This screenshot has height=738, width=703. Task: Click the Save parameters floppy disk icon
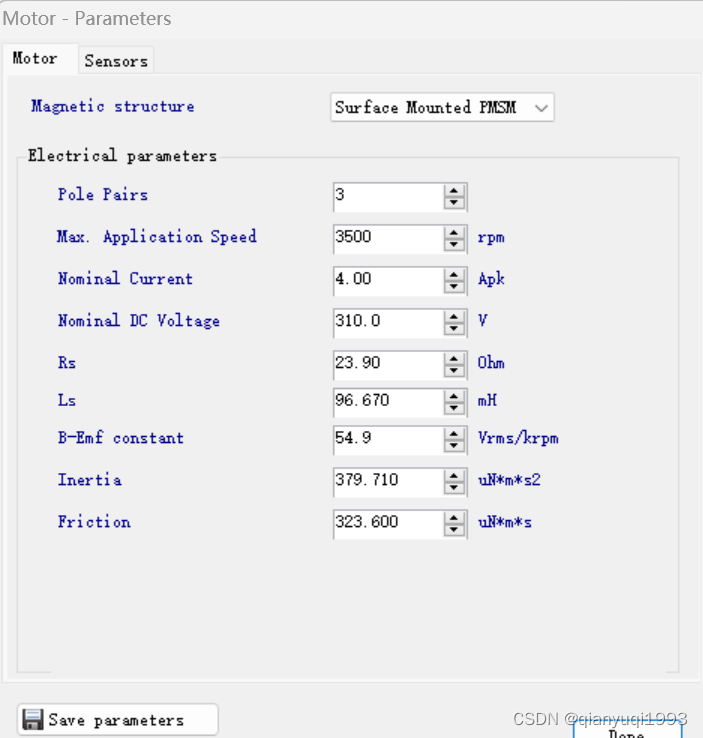point(33,720)
